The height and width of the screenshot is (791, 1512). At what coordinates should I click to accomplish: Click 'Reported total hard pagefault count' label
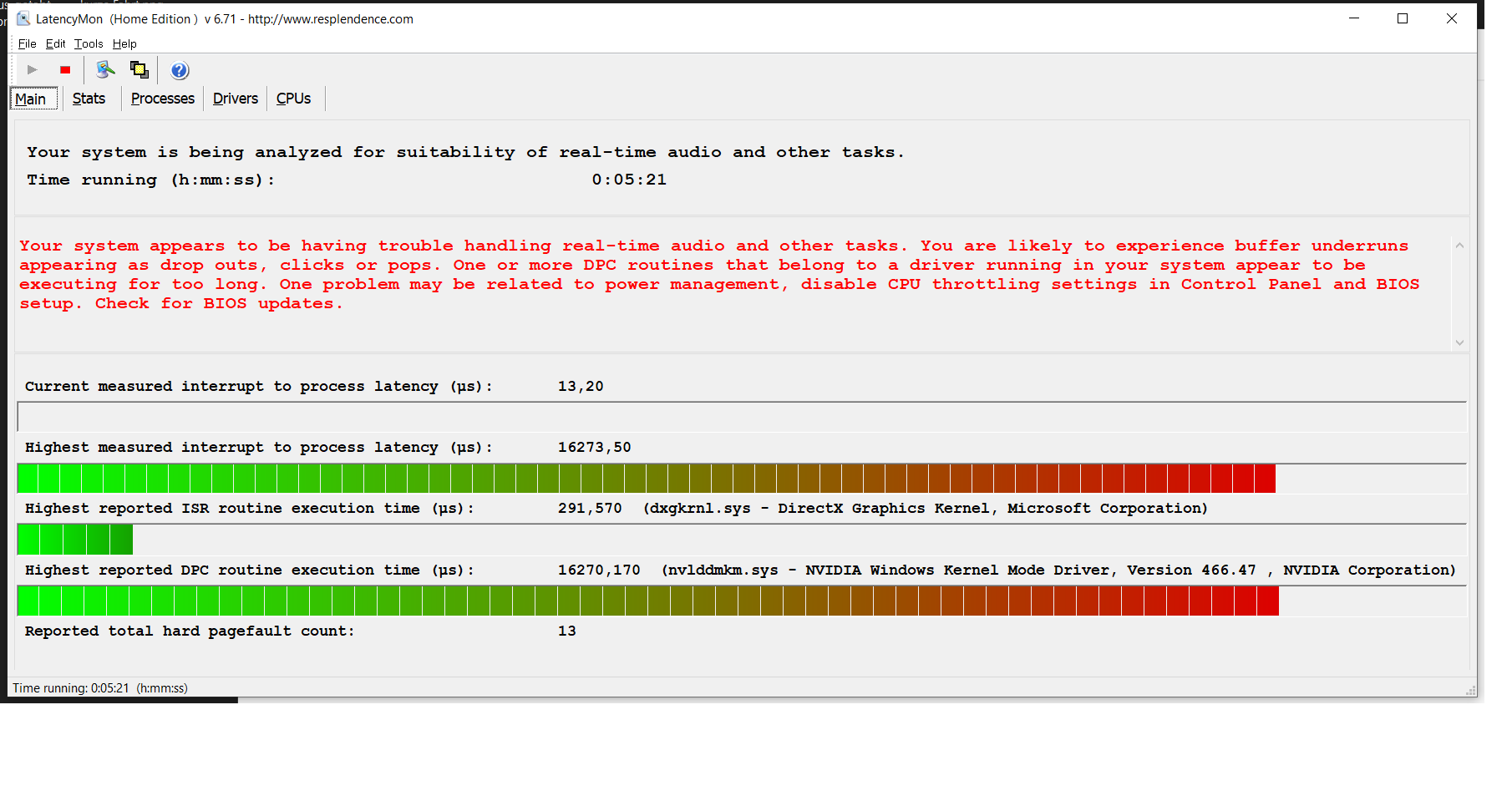pos(190,631)
